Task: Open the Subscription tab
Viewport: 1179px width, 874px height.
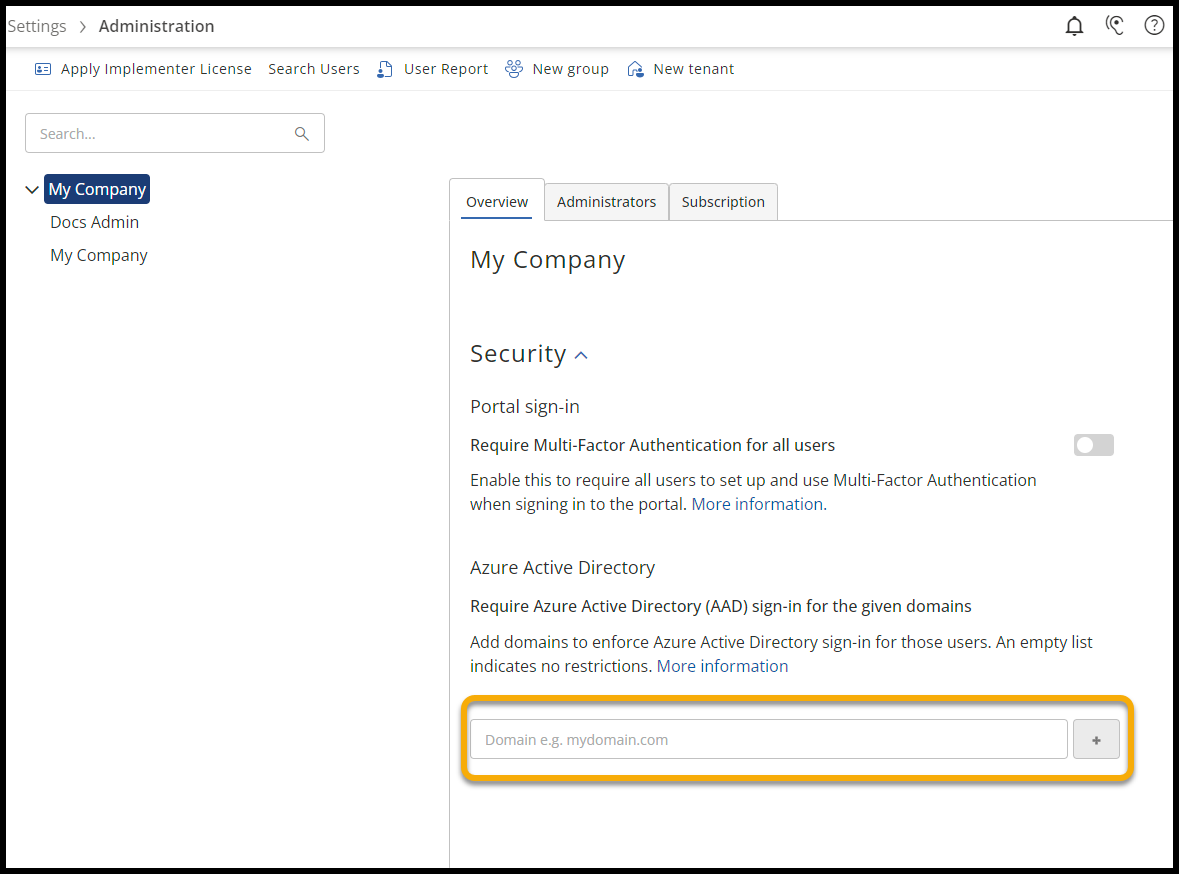Action: [723, 202]
